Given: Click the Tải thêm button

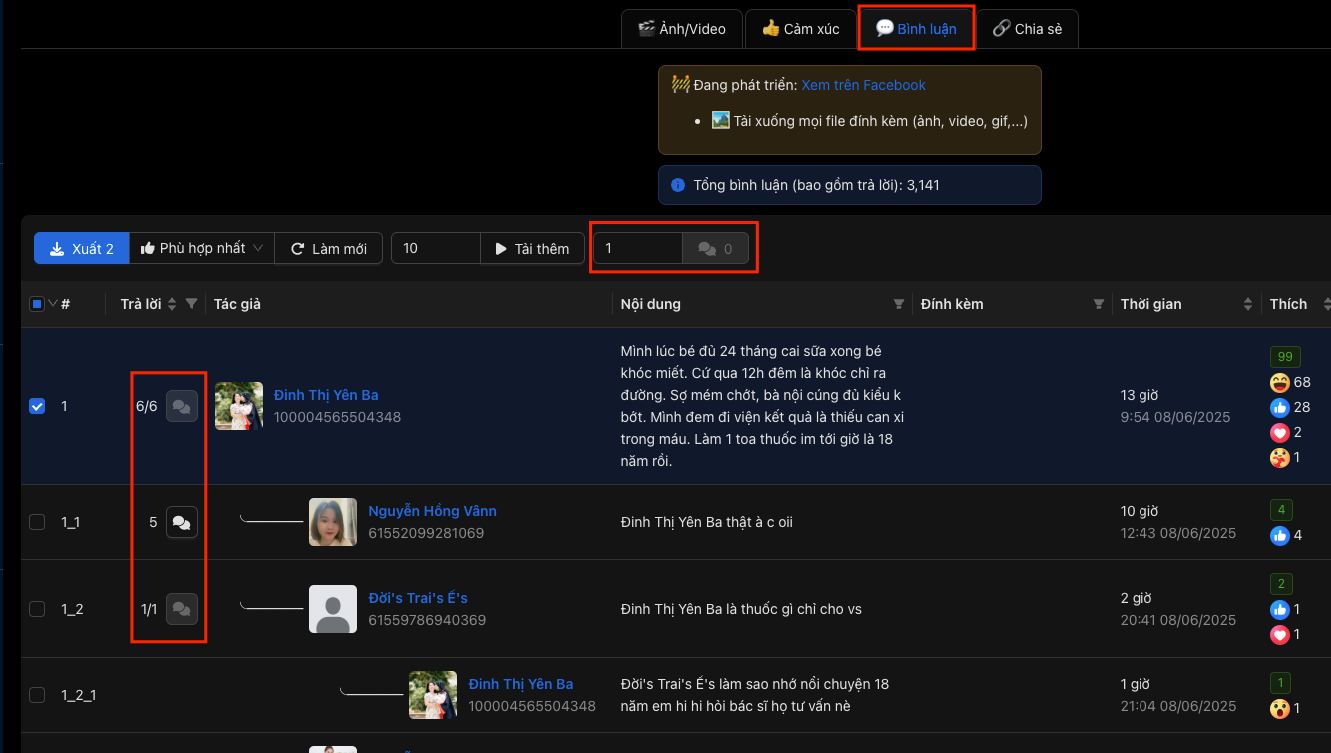Looking at the screenshot, I should pos(532,248).
